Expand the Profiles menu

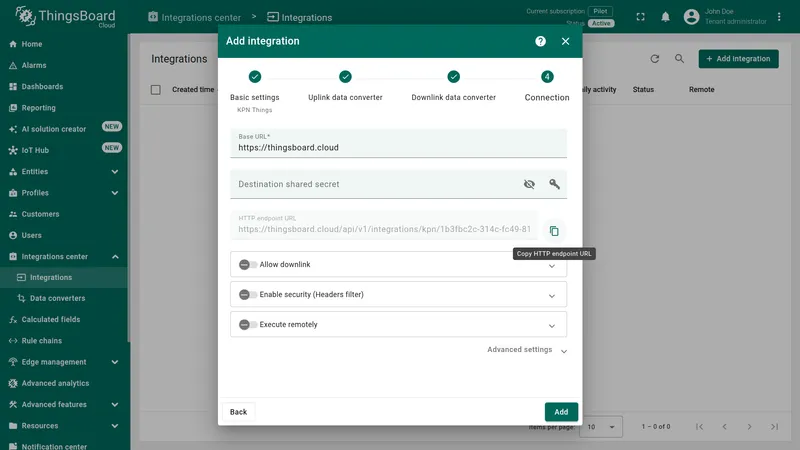click(x=64, y=193)
